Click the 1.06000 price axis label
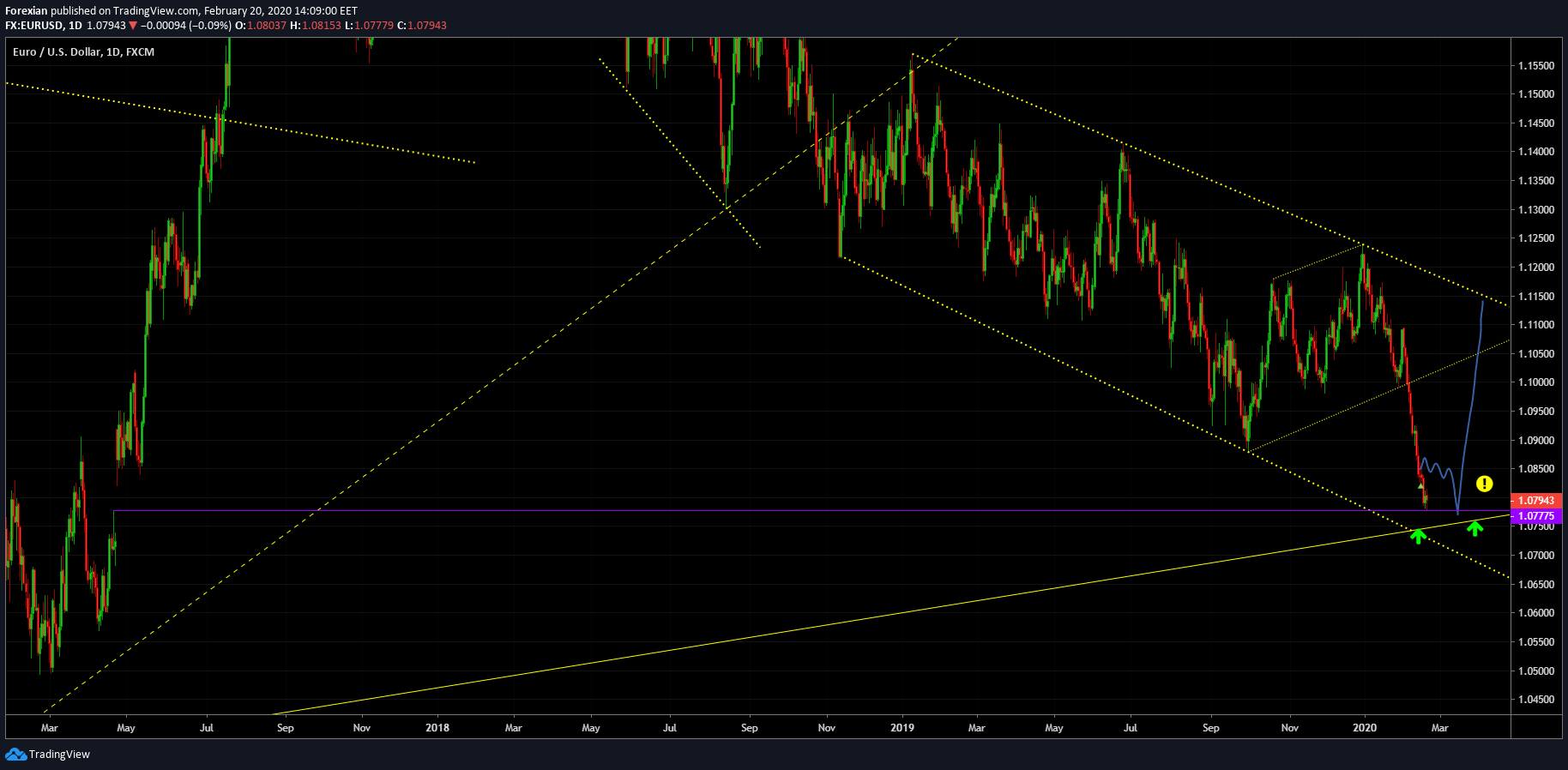The image size is (1568, 770). (1536, 613)
